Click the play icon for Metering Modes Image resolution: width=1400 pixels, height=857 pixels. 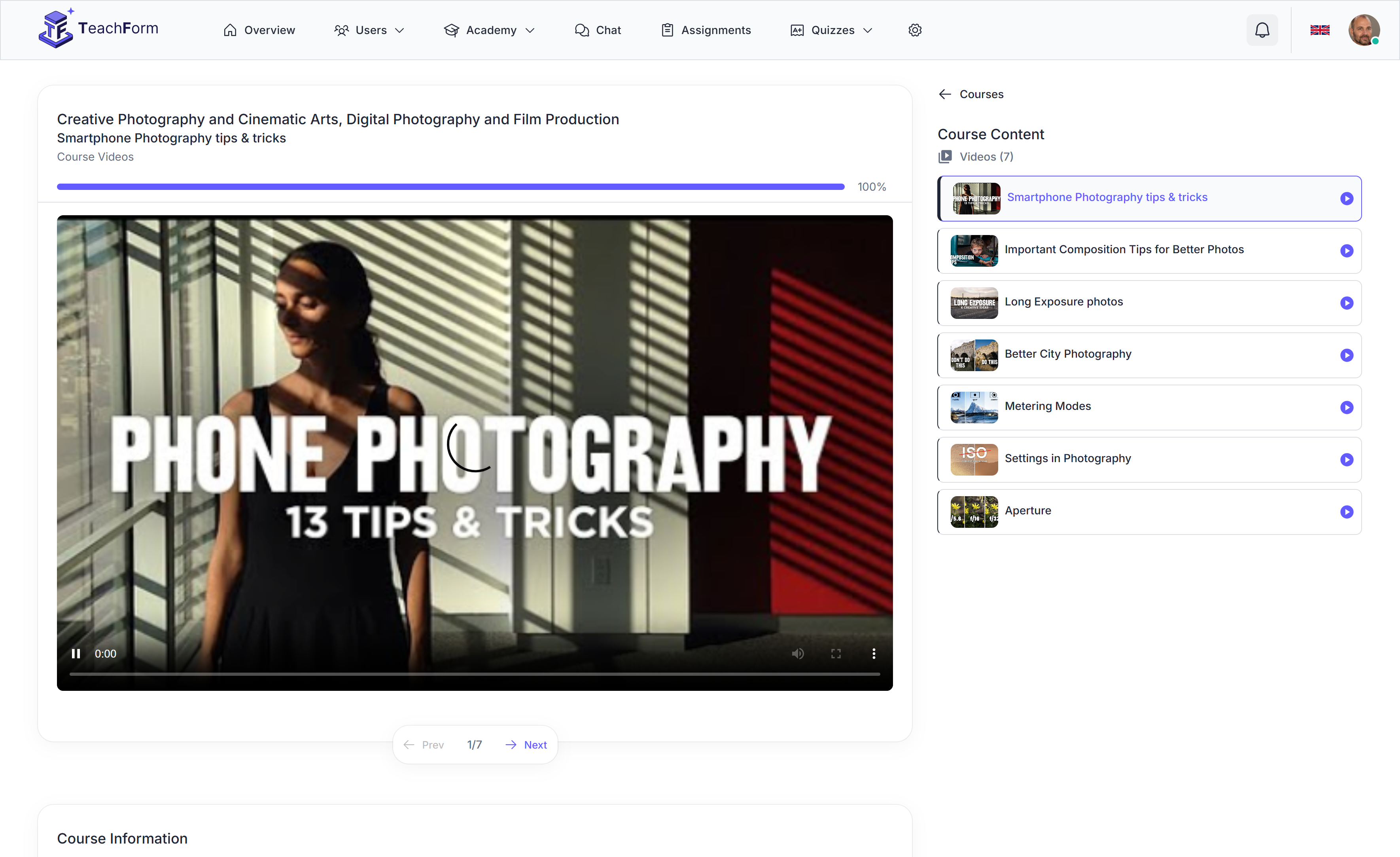point(1346,408)
